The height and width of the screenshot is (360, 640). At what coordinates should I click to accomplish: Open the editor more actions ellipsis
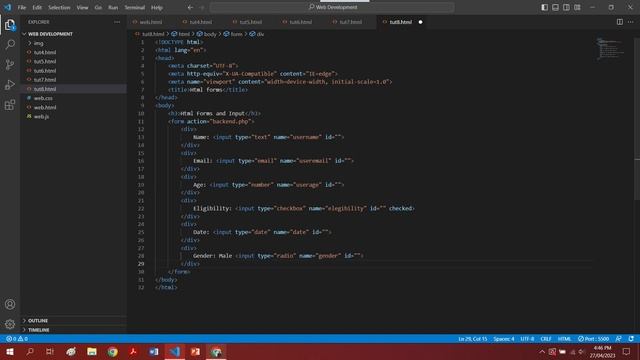(x=631, y=22)
